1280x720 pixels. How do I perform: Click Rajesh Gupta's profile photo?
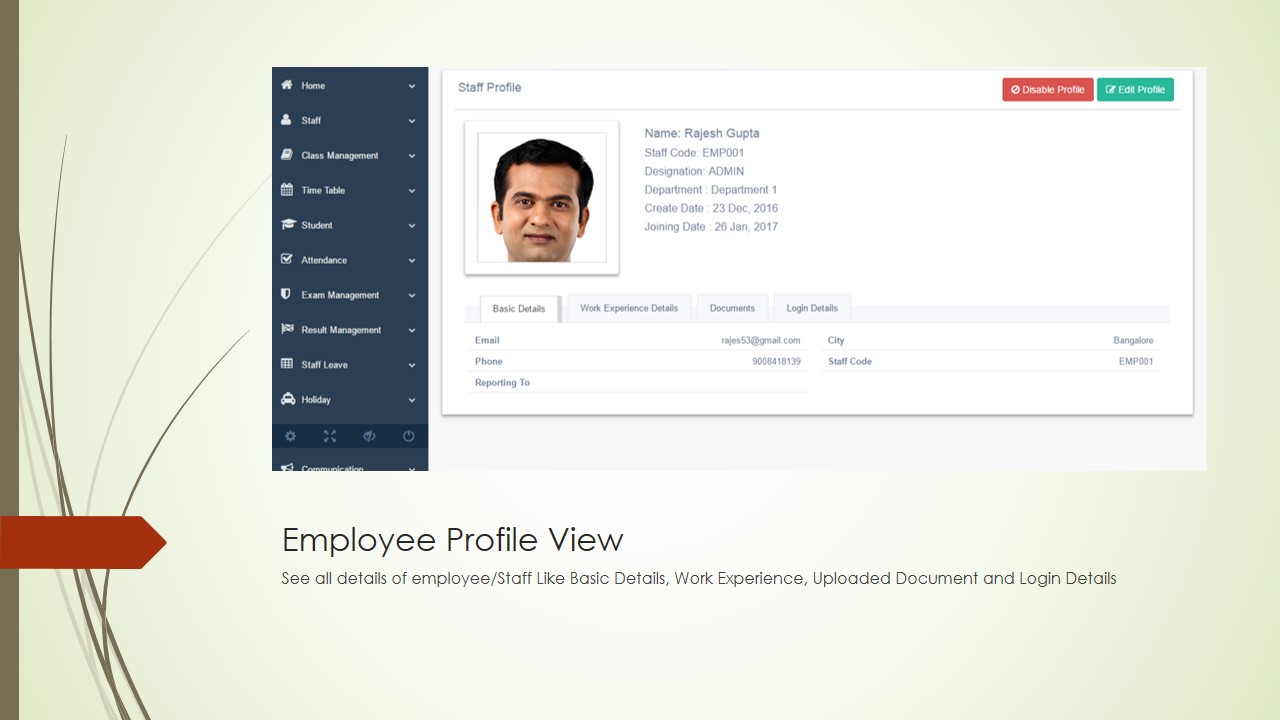click(x=542, y=198)
